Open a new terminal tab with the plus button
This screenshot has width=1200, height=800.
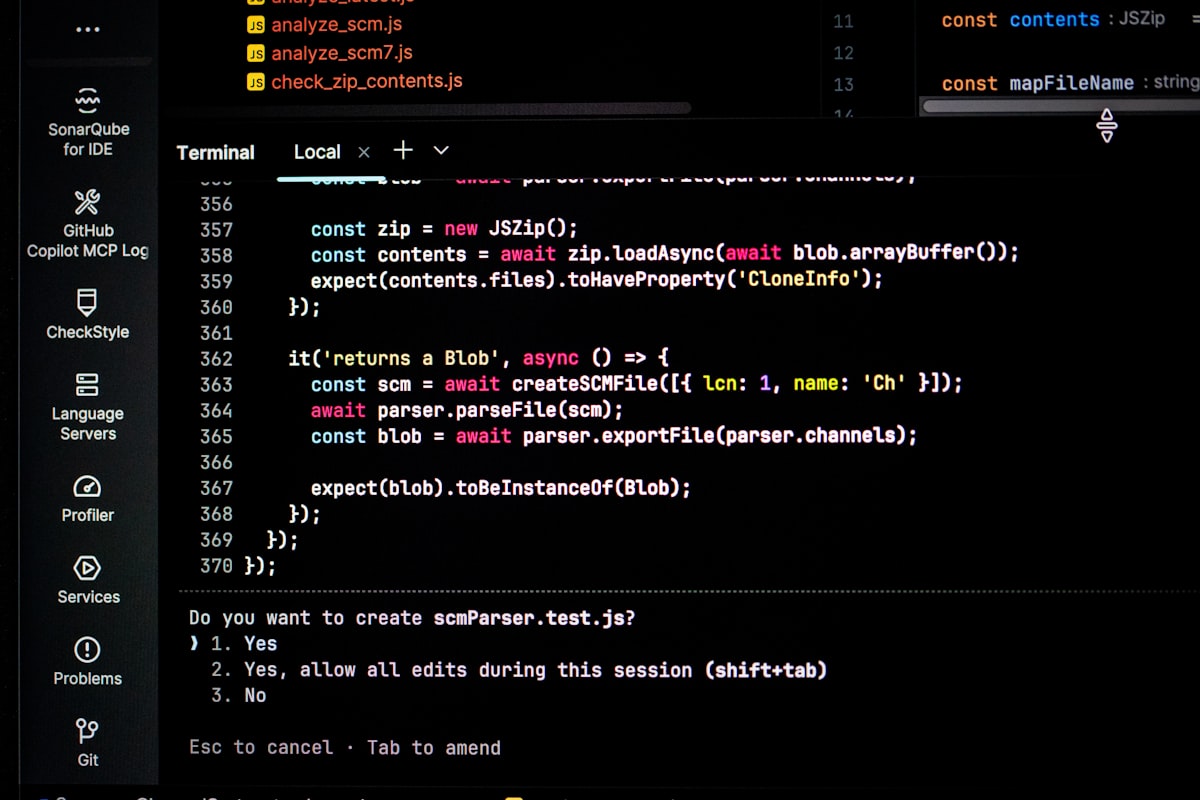click(403, 150)
